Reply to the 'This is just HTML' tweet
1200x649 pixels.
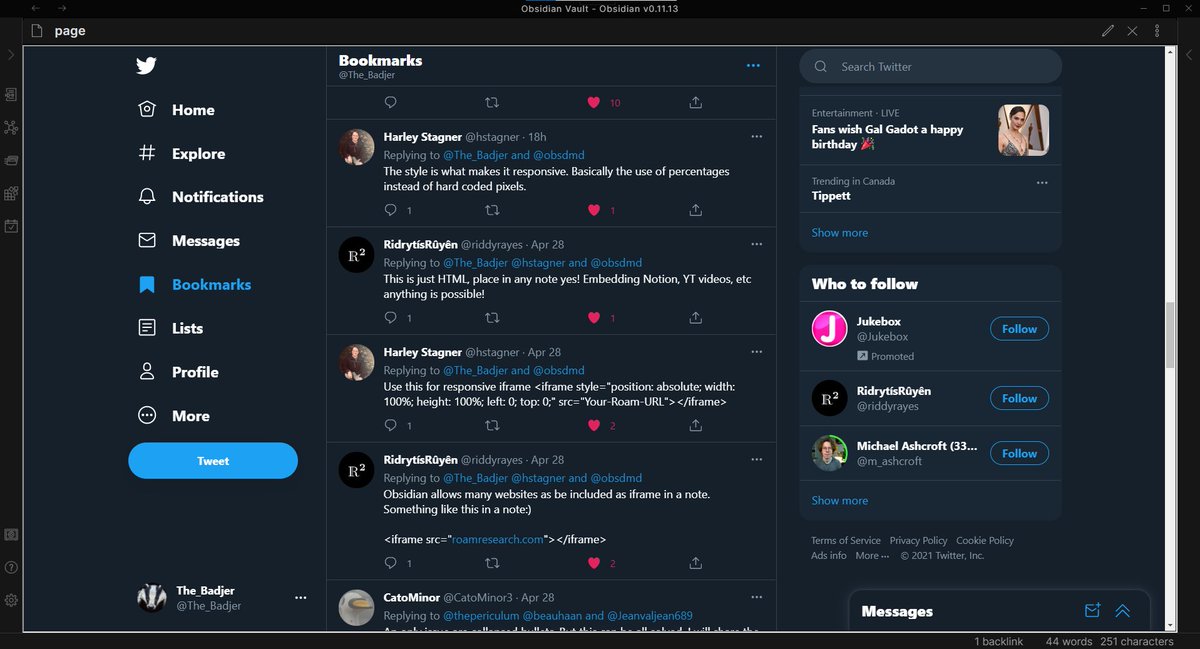pyautogui.click(x=391, y=318)
